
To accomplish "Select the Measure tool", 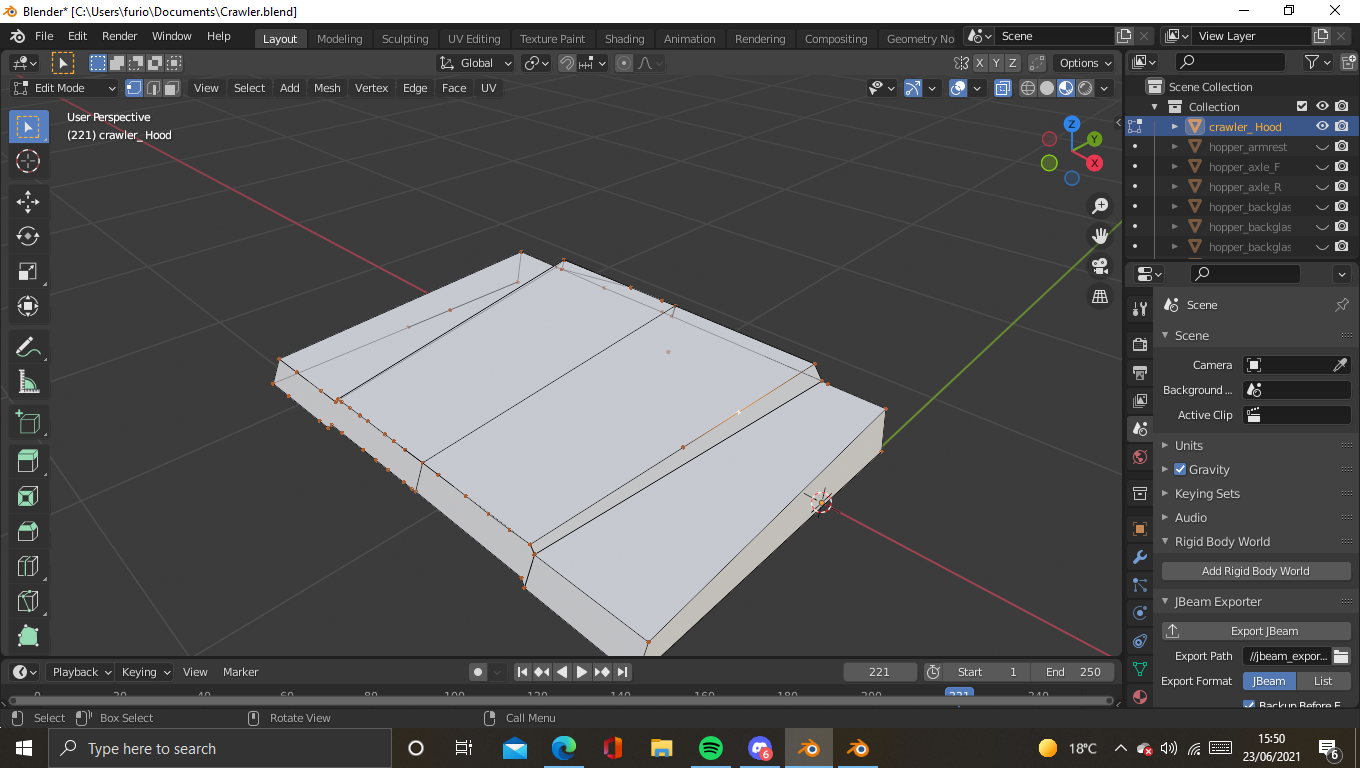I will (x=28, y=382).
